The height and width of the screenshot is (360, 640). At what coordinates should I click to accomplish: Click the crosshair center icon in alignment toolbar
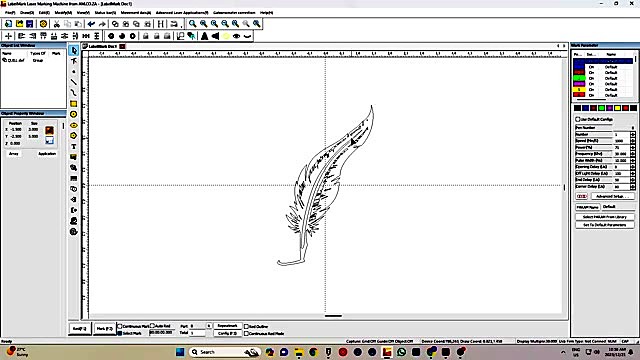point(8,36)
